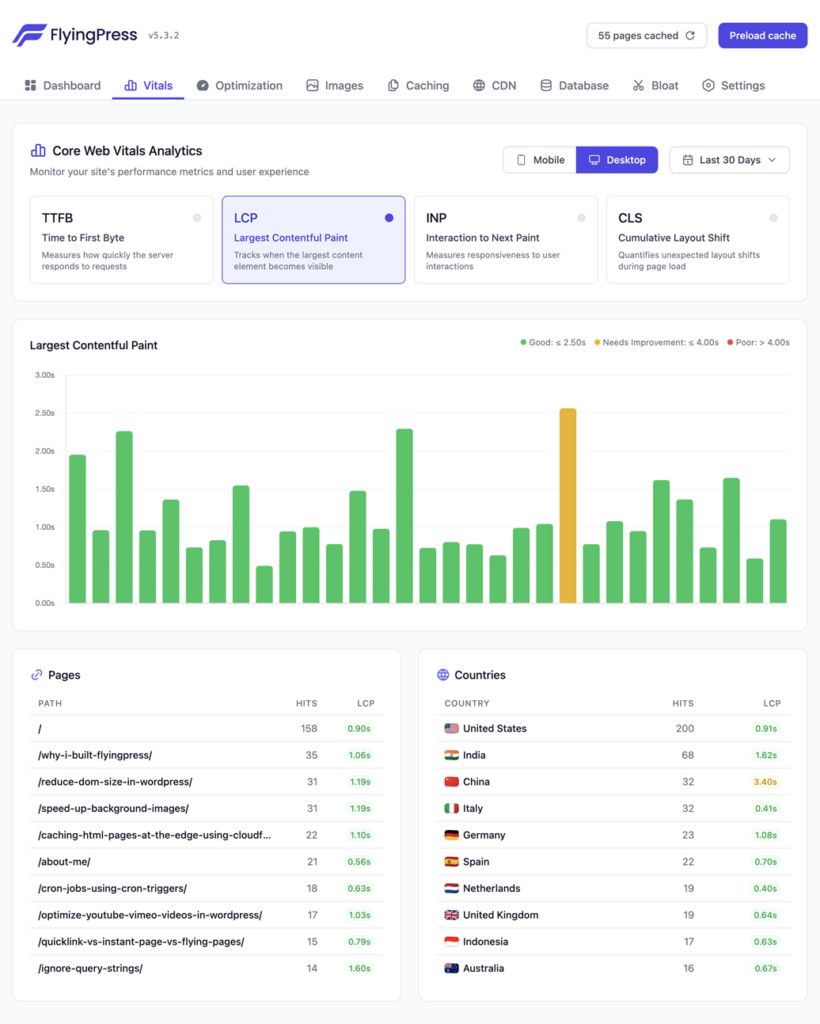Screen dimensions: 820x1024
Task: Select the CLS metric card
Action: 697,239
